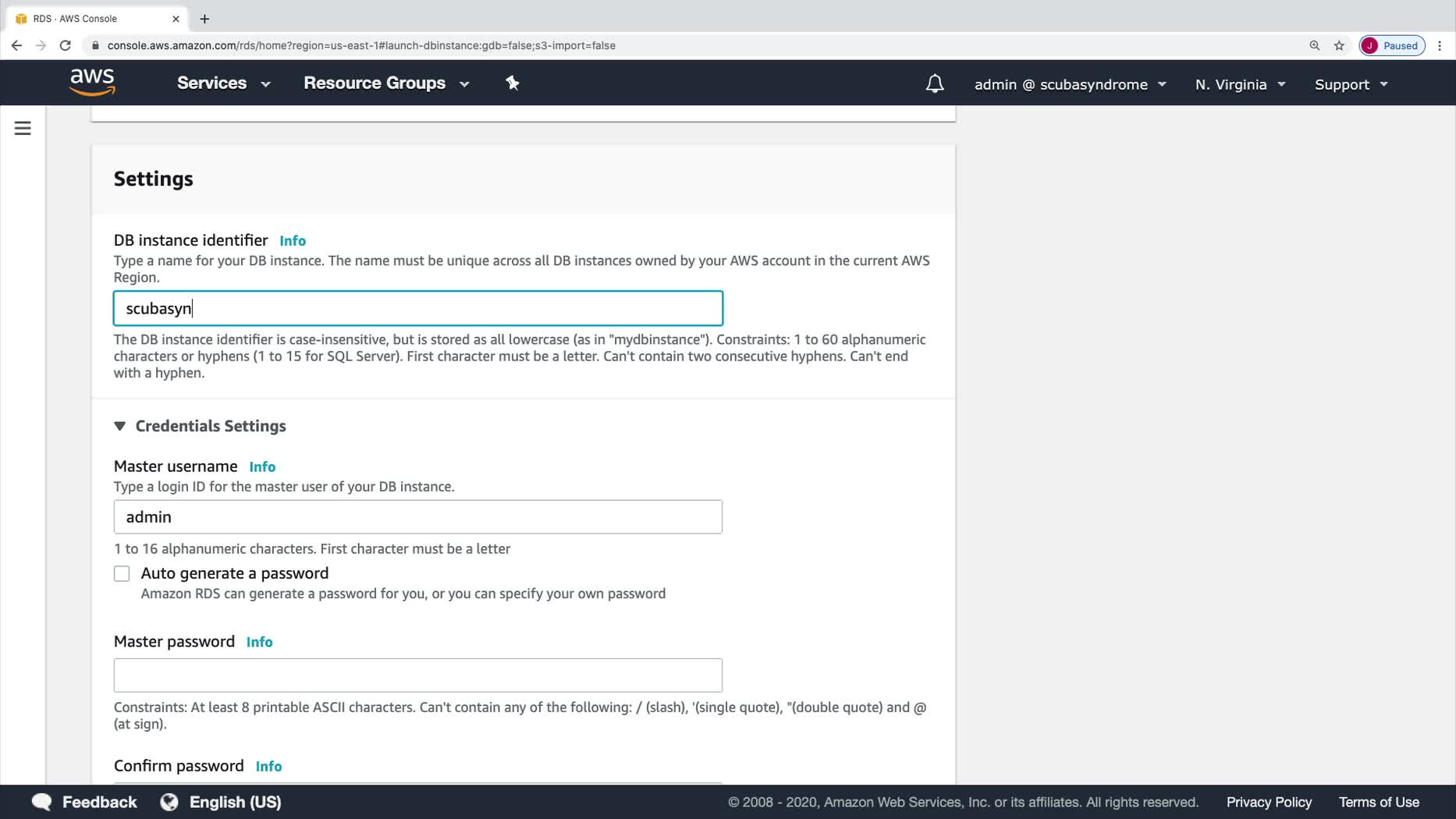The image size is (1456, 819).
Task: Open the N. Virginia region selector
Action: pyautogui.click(x=1240, y=84)
